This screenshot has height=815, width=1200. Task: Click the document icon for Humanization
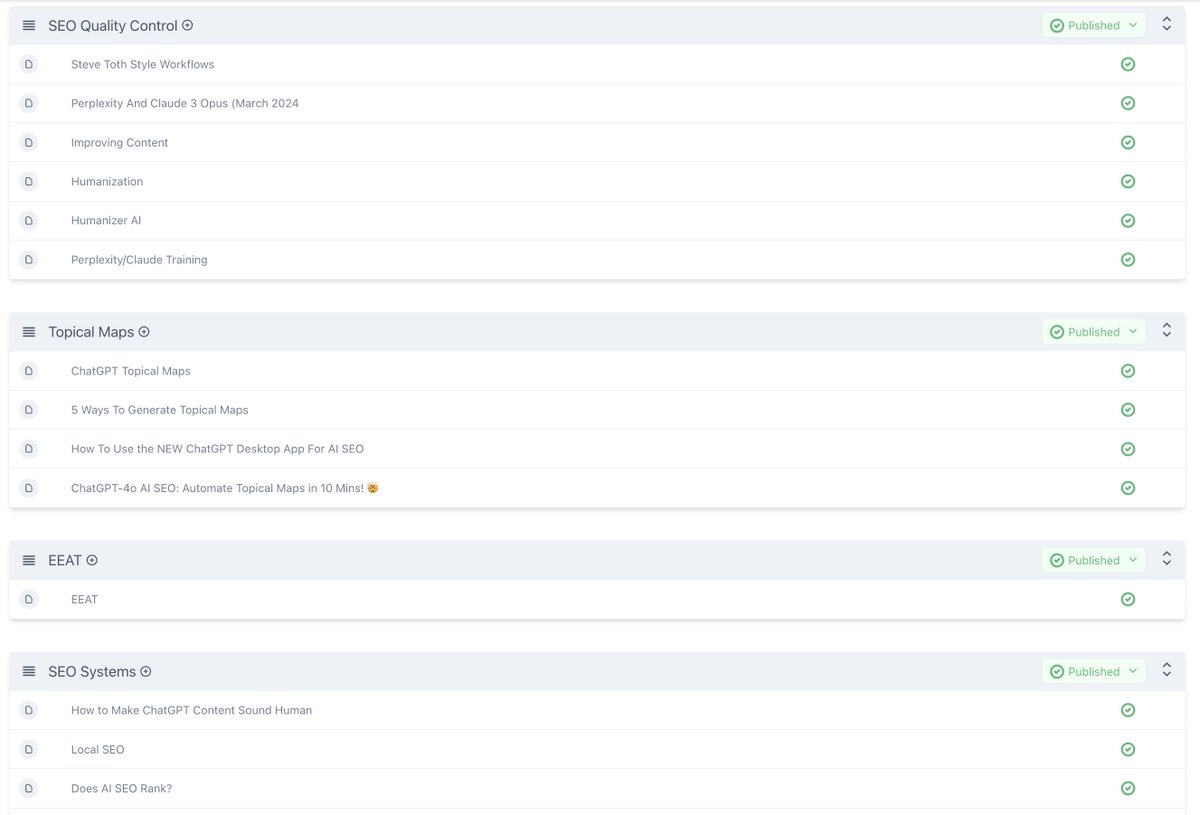(28, 181)
